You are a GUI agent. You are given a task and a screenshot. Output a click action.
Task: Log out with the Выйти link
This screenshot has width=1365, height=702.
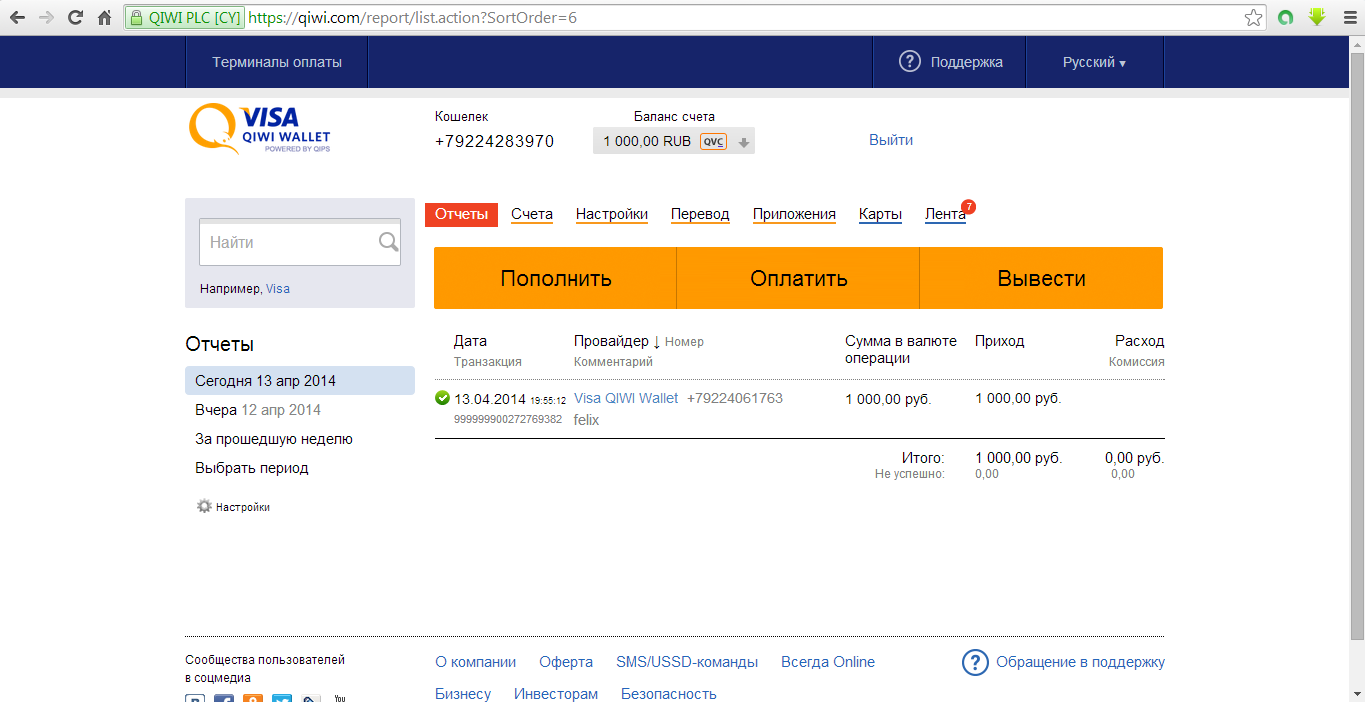click(x=891, y=140)
